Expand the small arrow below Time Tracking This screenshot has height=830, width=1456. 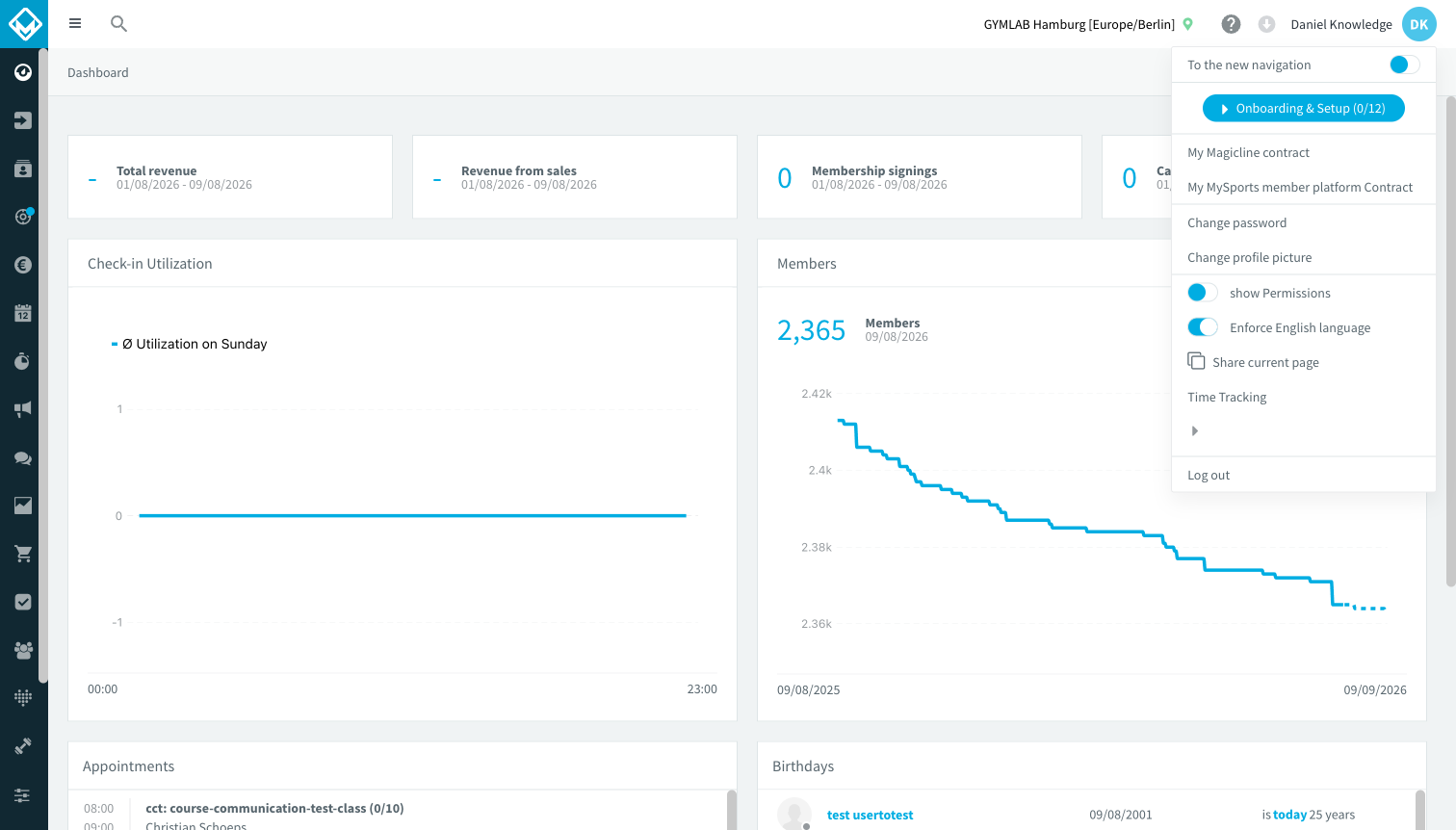coord(1195,431)
